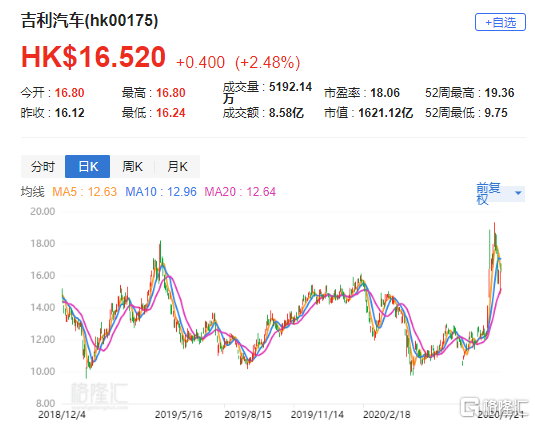This screenshot has width=535, height=424.
Task: Click the 10.00 price axis label
Action: pos(42,371)
